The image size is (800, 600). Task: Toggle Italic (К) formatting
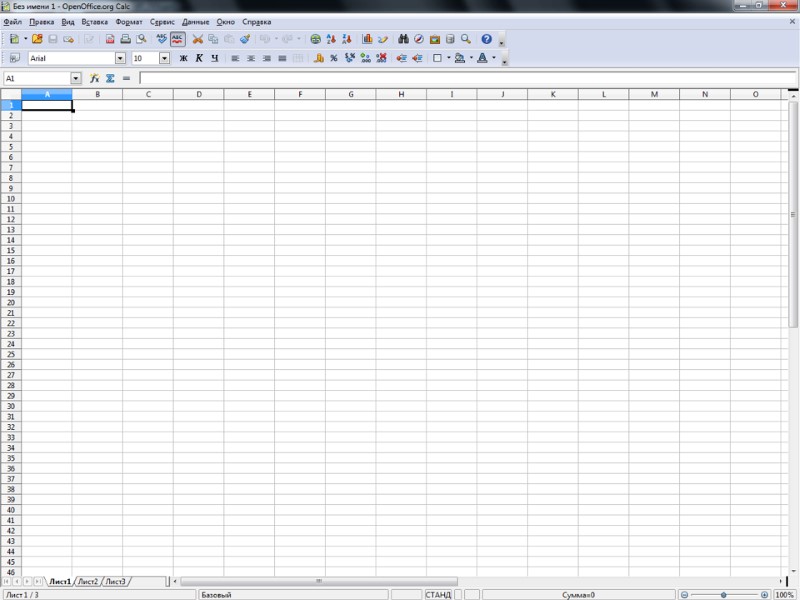(x=199, y=58)
